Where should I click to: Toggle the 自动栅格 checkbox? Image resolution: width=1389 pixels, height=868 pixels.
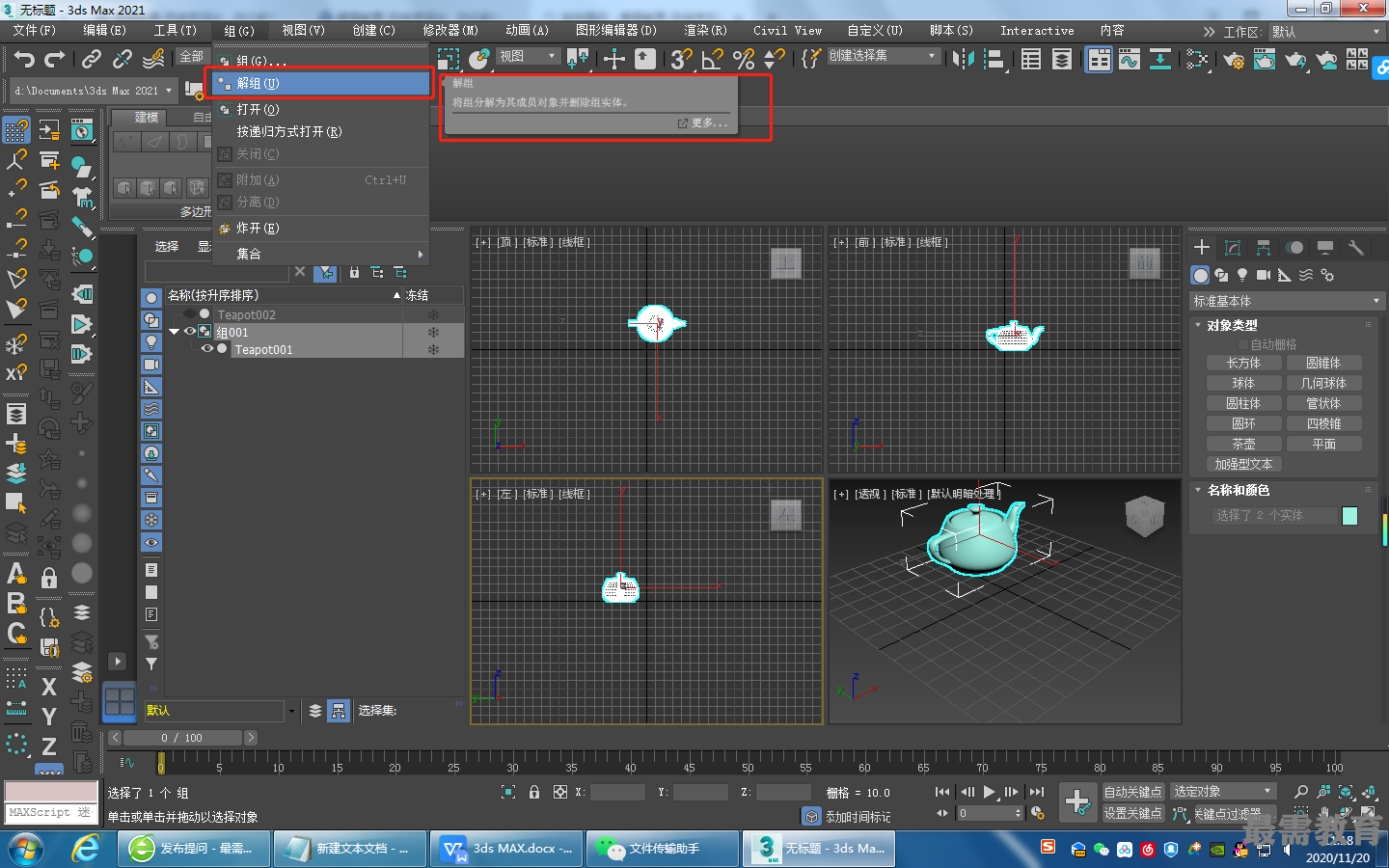(1243, 344)
